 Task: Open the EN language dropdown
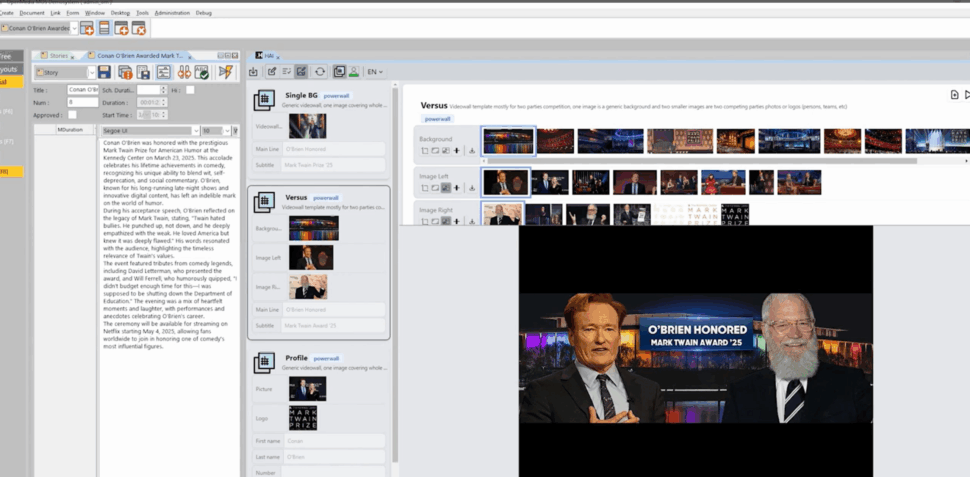click(x=375, y=72)
